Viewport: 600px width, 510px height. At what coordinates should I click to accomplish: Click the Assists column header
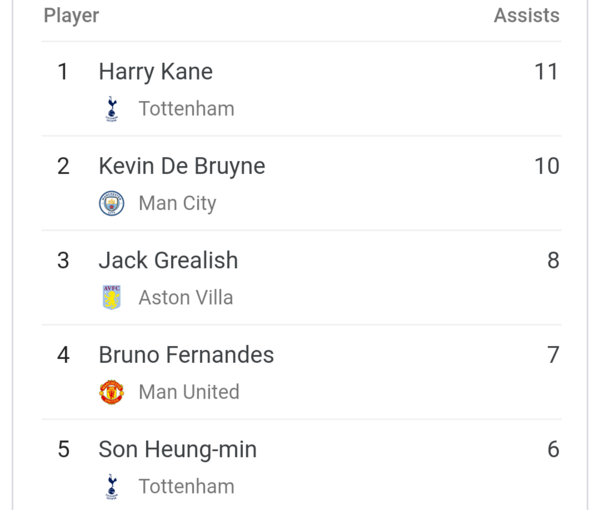pyautogui.click(x=527, y=16)
